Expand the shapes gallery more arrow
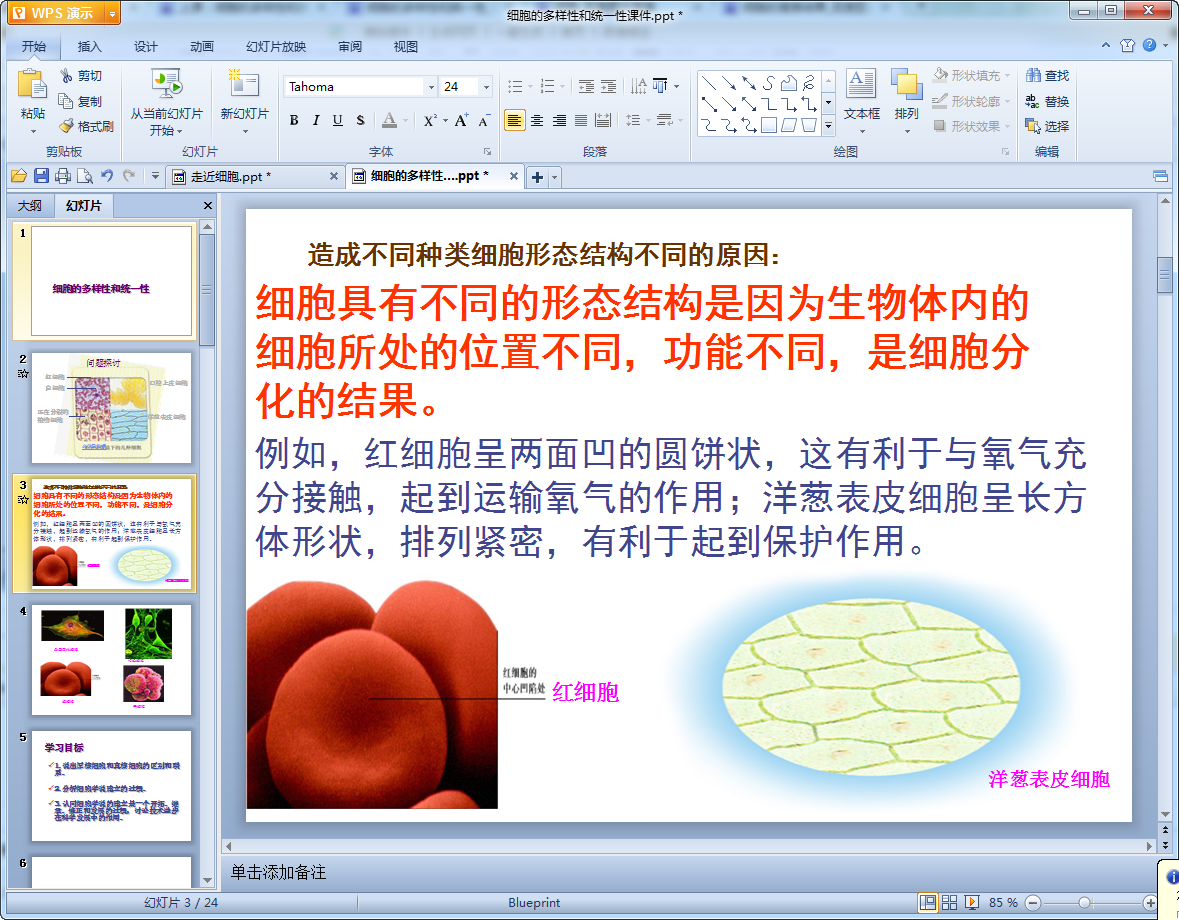 click(828, 126)
